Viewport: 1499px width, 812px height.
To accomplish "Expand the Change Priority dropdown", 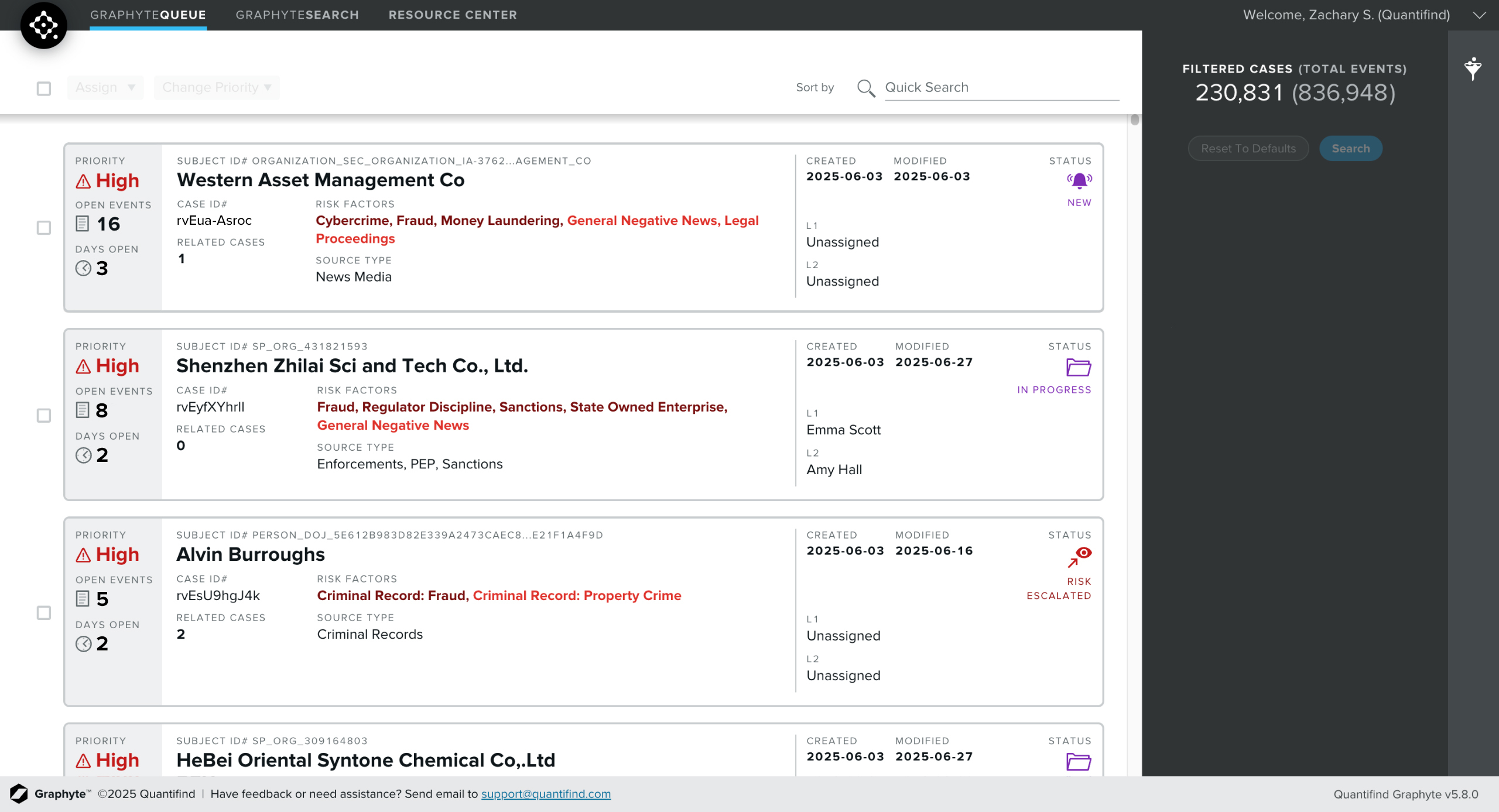I will [217, 88].
